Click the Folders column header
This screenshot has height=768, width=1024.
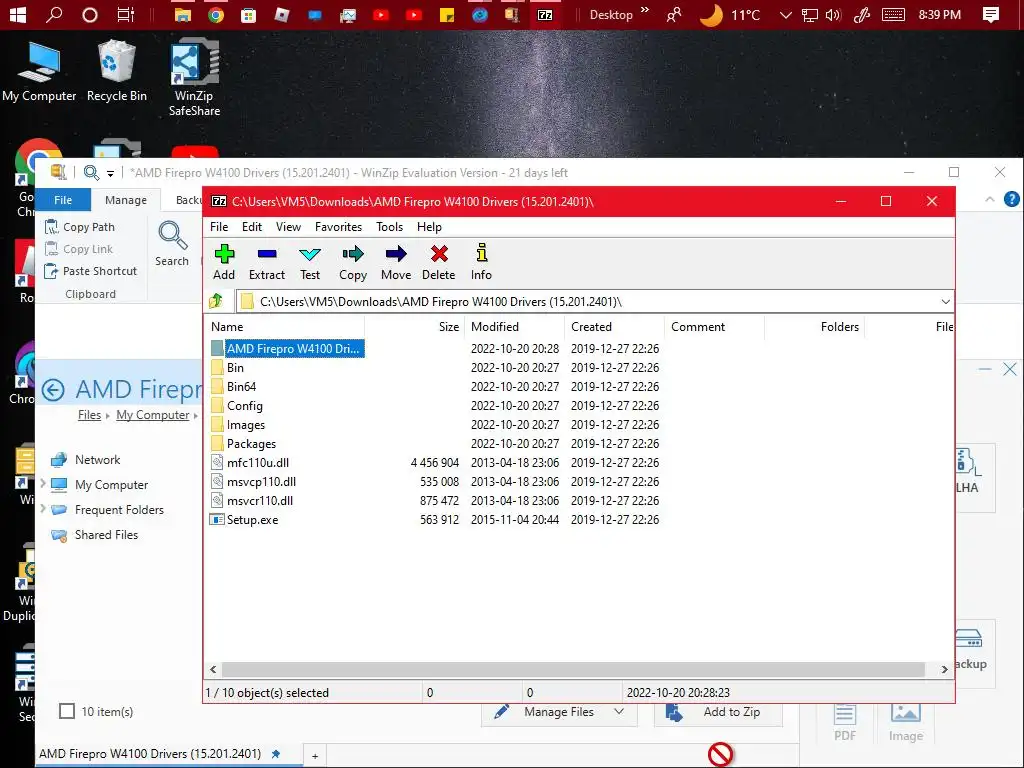click(814, 327)
